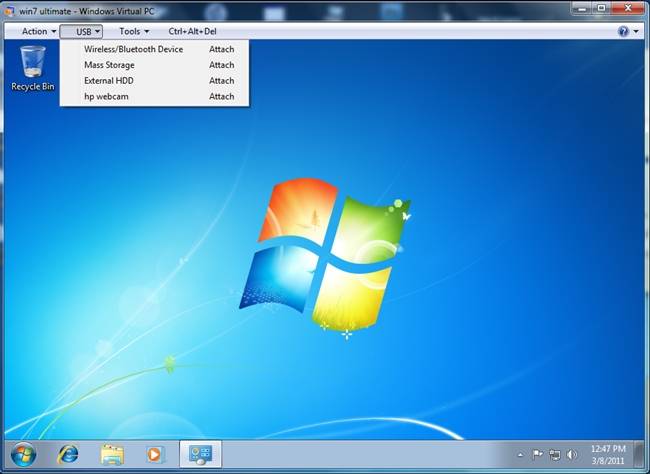Click the Windows Start orb
This screenshot has height=474, width=650.
[22, 454]
